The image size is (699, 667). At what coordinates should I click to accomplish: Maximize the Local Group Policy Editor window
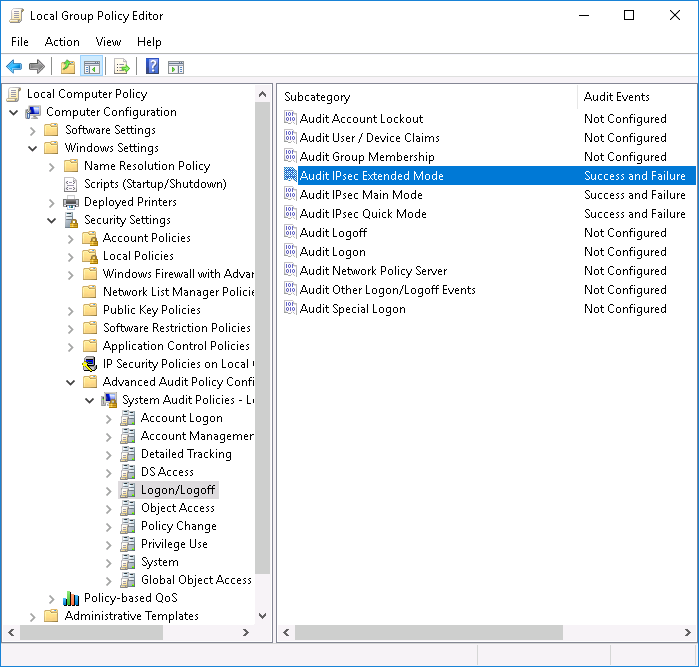coord(629,15)
